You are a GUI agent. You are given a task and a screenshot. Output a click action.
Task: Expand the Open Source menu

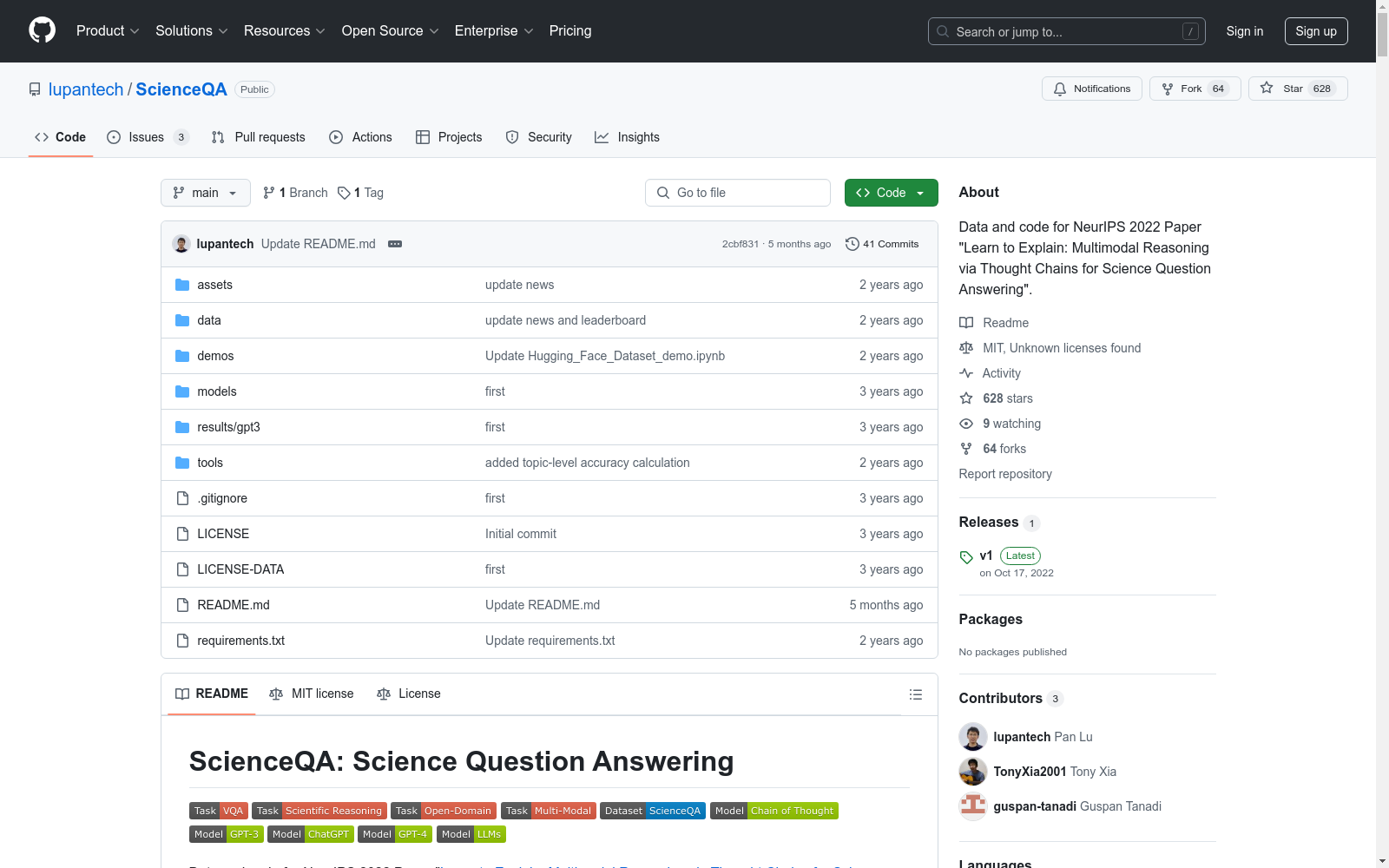click(391, 31)
